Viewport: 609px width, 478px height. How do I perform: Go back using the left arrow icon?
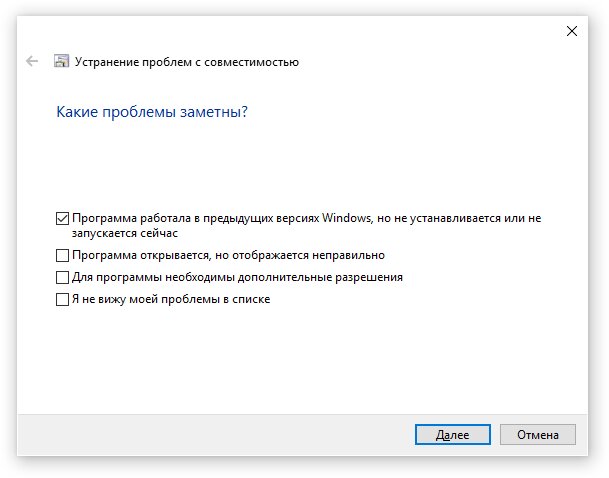coord(32,61)
